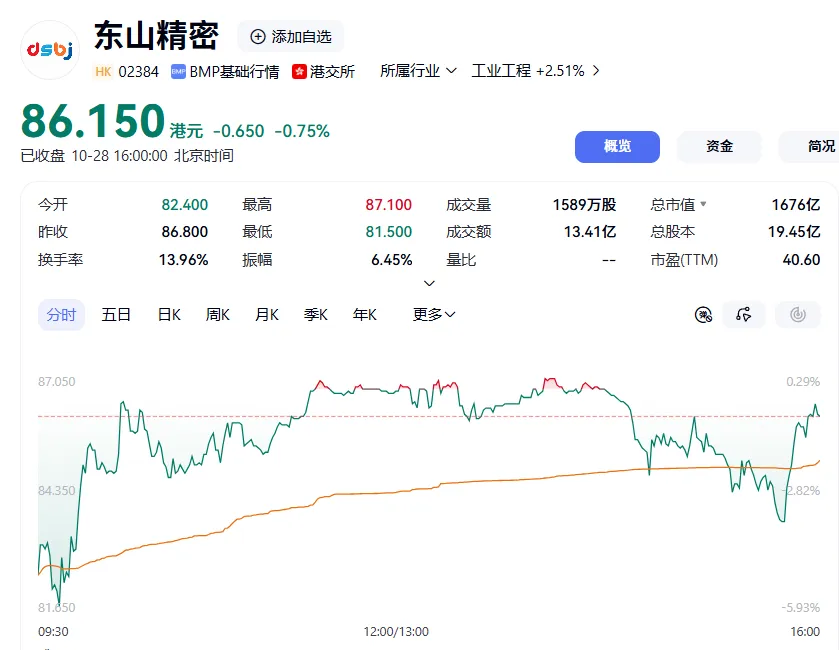Viewport: 839px width, 650px height.
Task: Click the 已收盘 10-28 16:00:00 status text
Action: tap(127, 156)
